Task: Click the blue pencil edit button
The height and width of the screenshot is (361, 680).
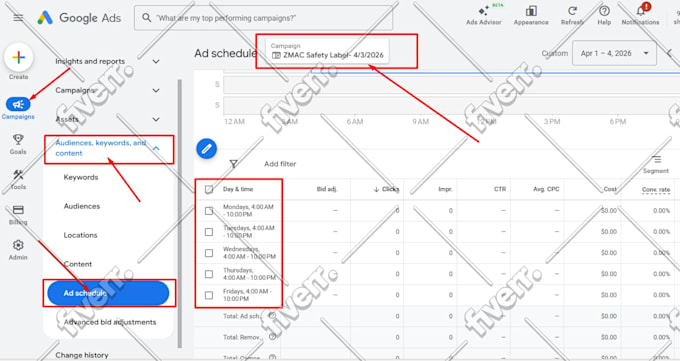Action: [x=206, y=148]
